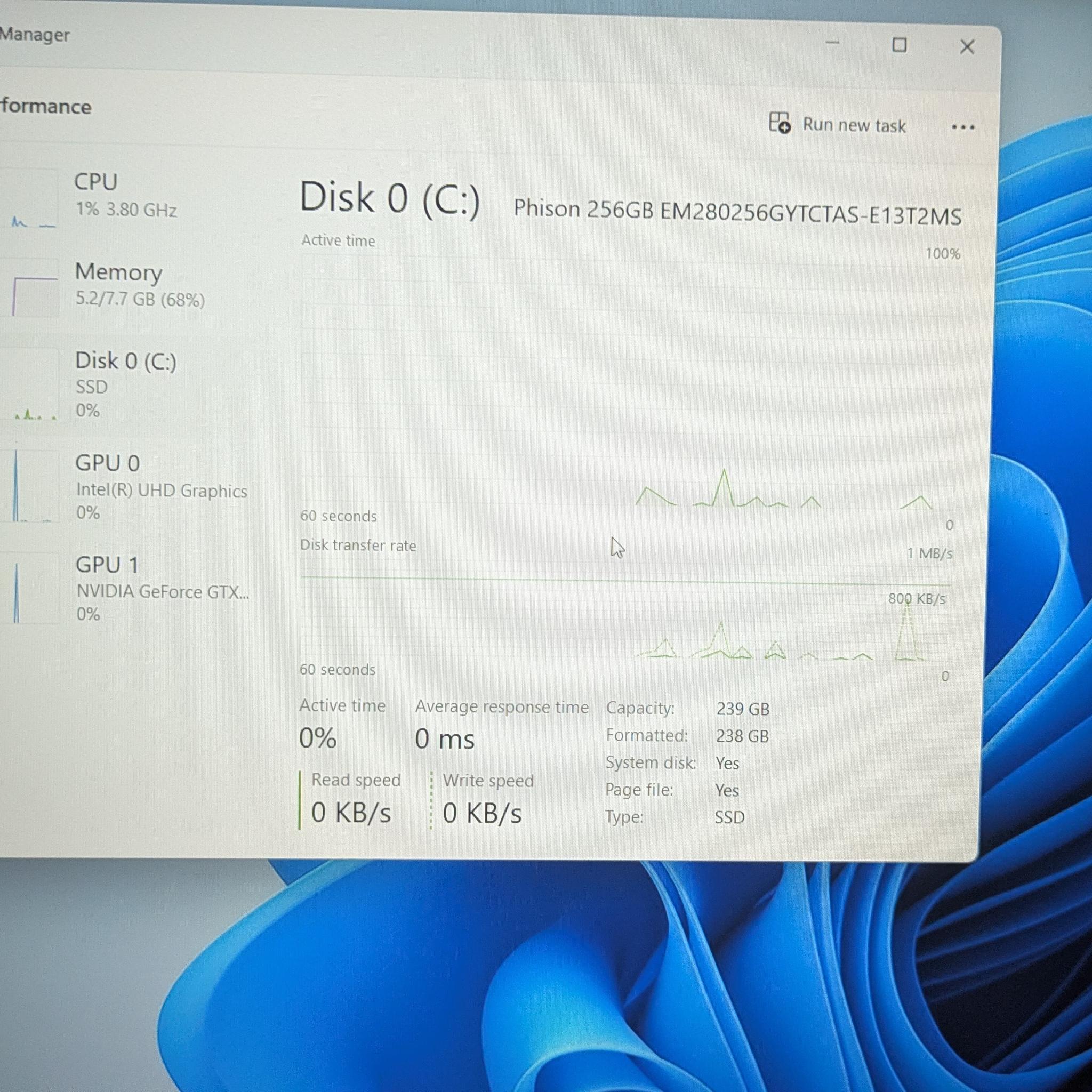Click the Run new task icon
Image resolution: width=1092 pixels, height=1092 pixels.
(780, 123)
